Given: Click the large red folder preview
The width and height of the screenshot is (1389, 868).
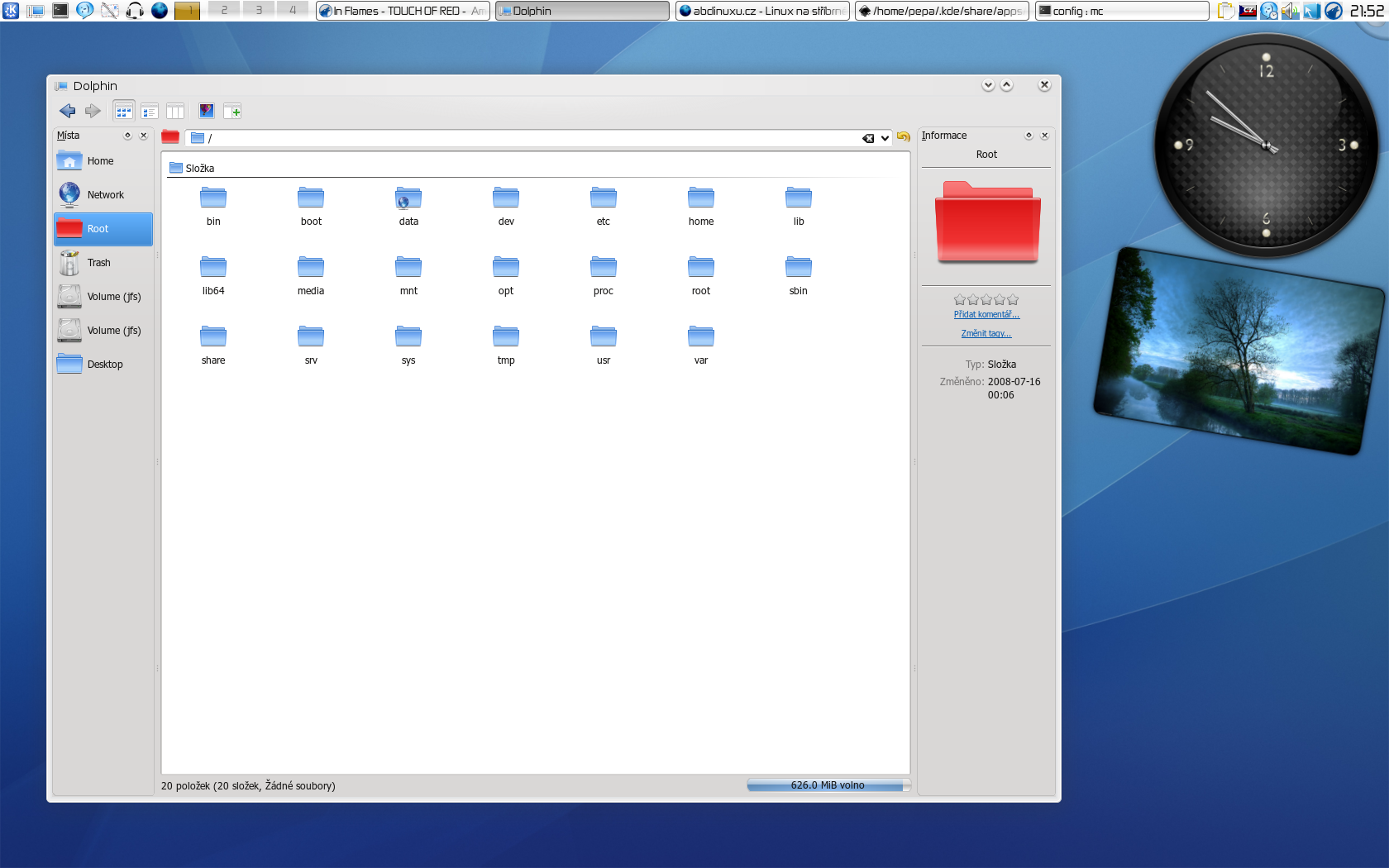Looking at the screenshot, I should [x=987, y=222].
